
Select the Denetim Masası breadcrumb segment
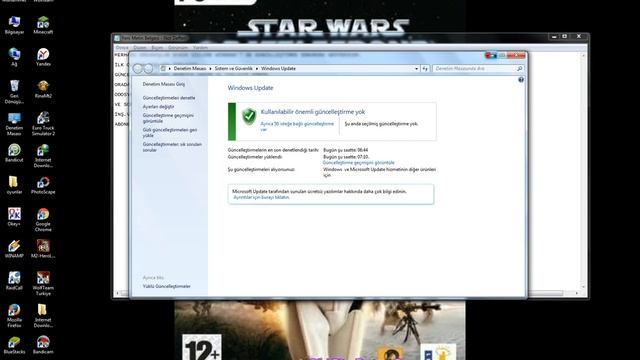[190, 69]
